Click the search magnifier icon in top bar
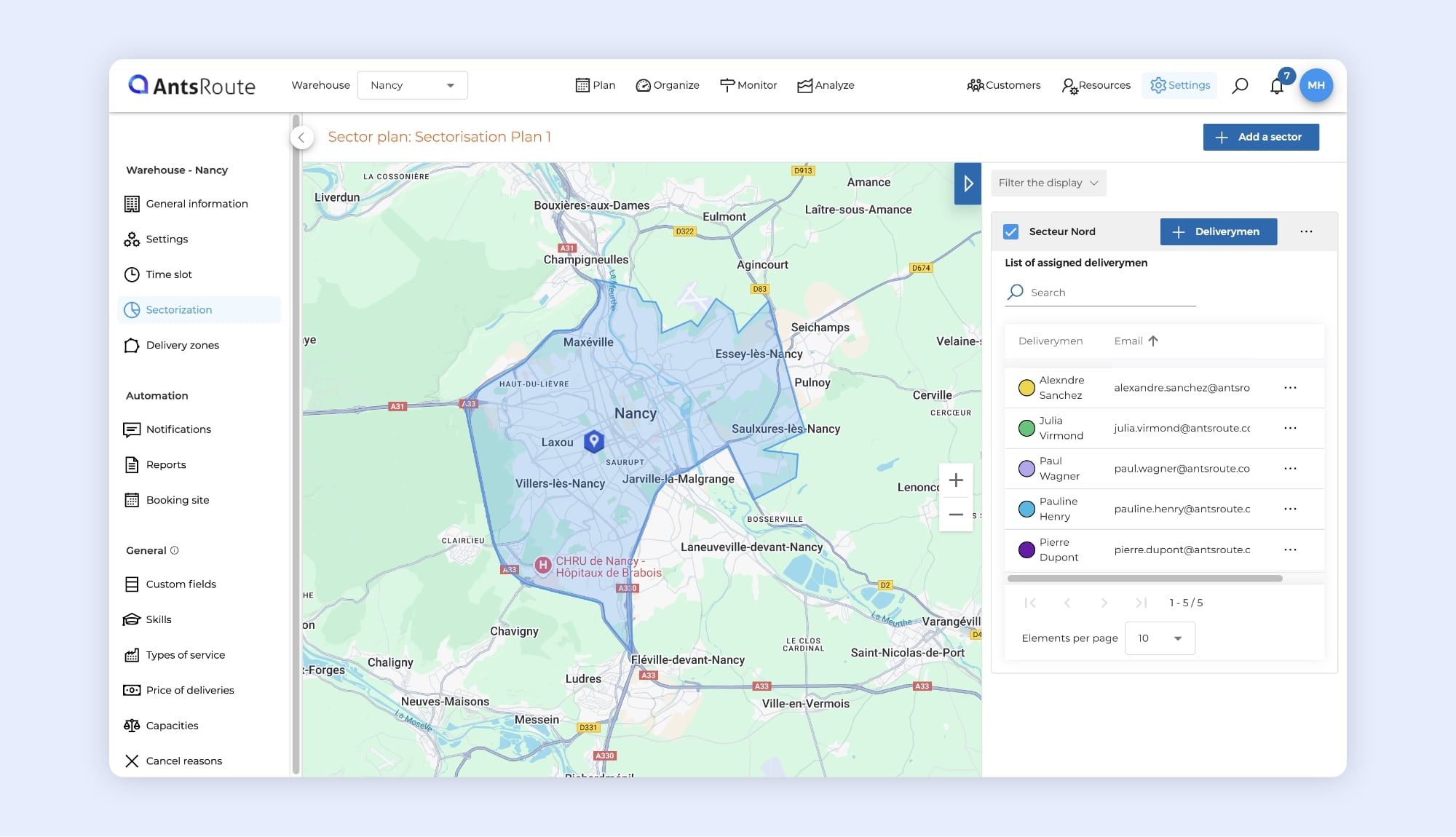Screen dimensions: 1456x837 coord(1240,86)
